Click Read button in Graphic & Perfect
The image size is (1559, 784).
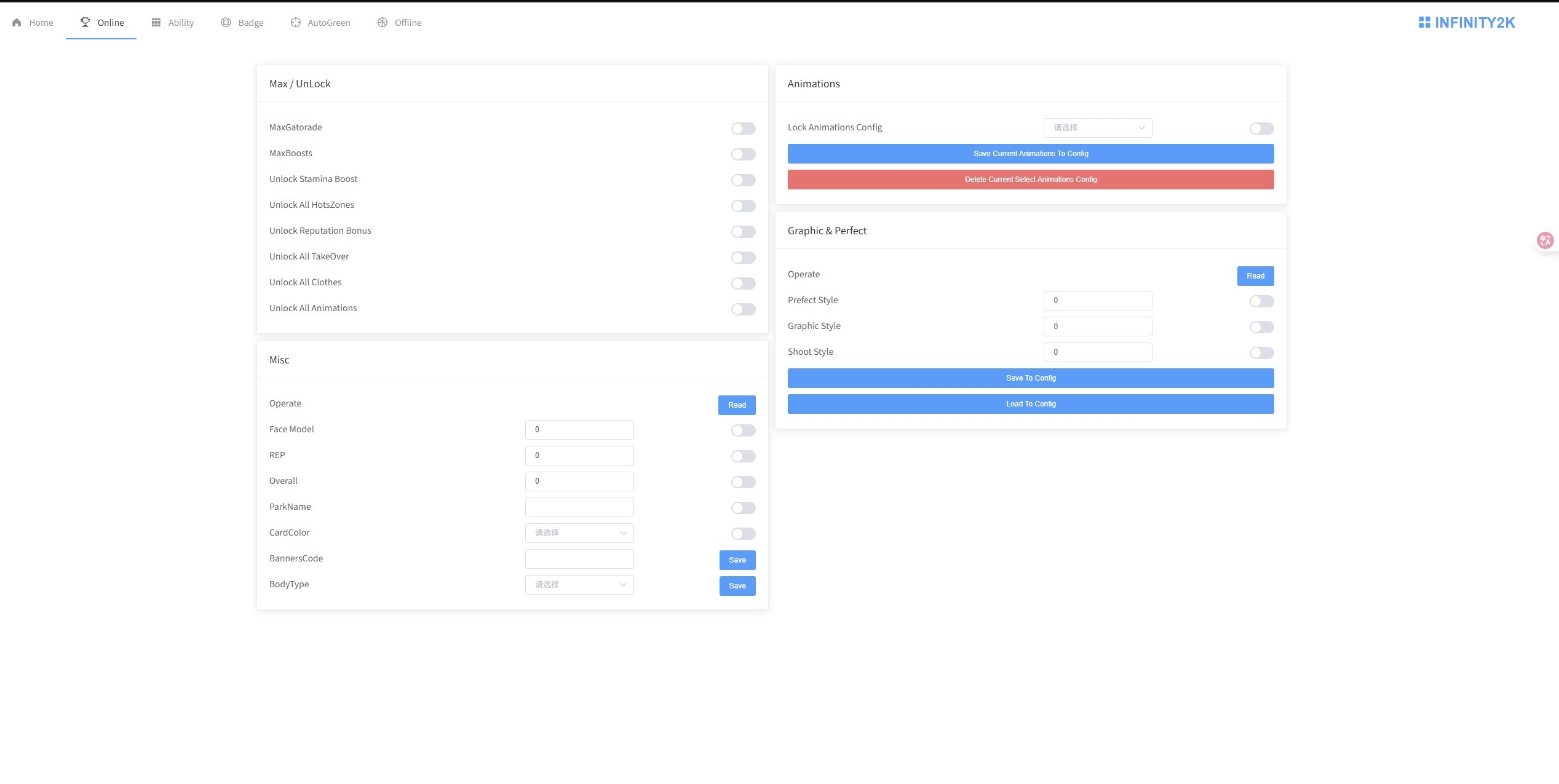click(x=1255, y=275)
